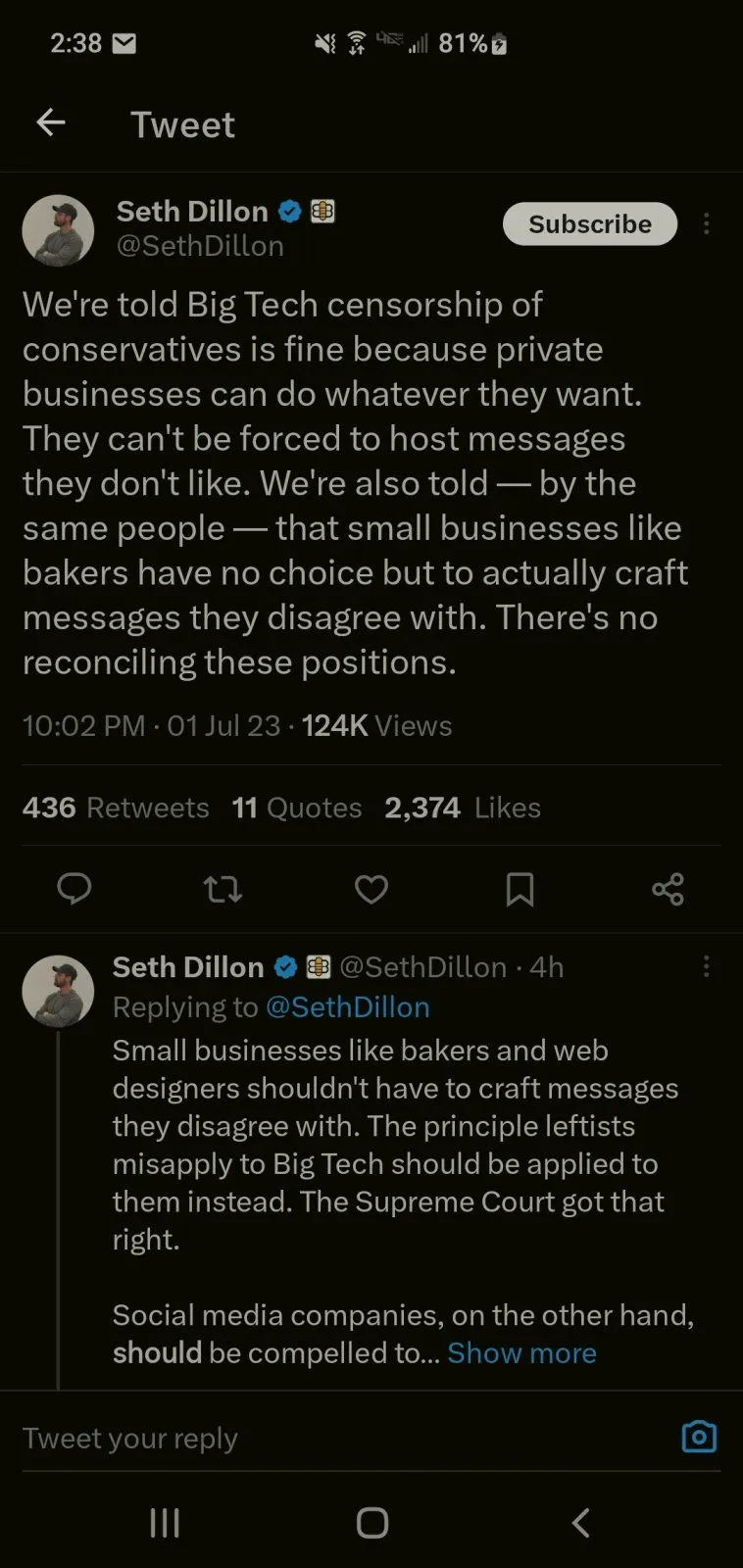Like the tweet with heart icon
743x1568 pixels.
point(371,889)
